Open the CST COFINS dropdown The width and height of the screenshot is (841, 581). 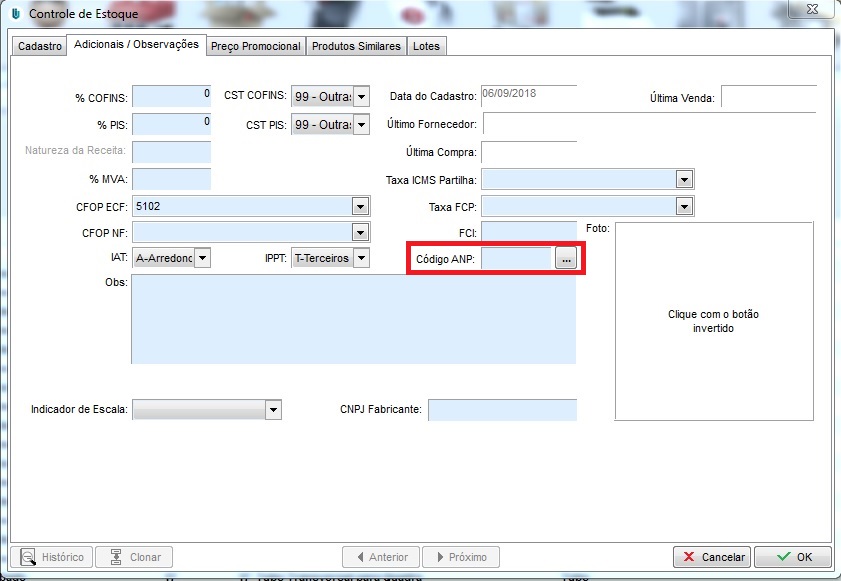[361, 97]
